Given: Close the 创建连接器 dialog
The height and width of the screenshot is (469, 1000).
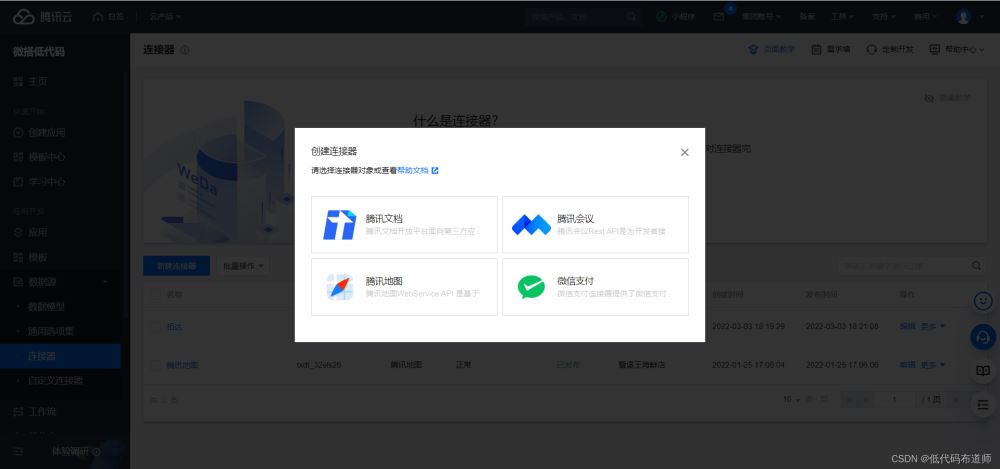Looking at the screenshot, I should pyautogui.click(x=684, y=152).
